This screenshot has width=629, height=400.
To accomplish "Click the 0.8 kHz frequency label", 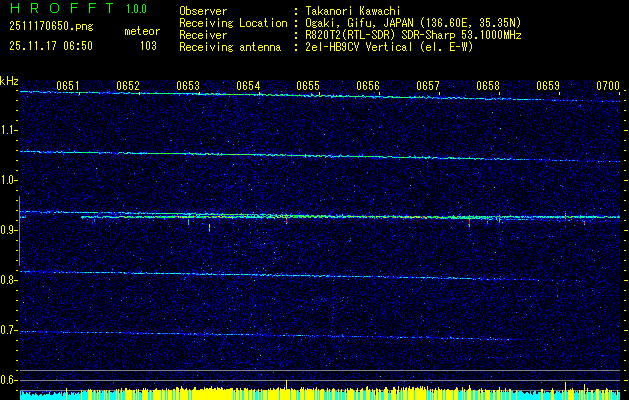I will [8, 280].
